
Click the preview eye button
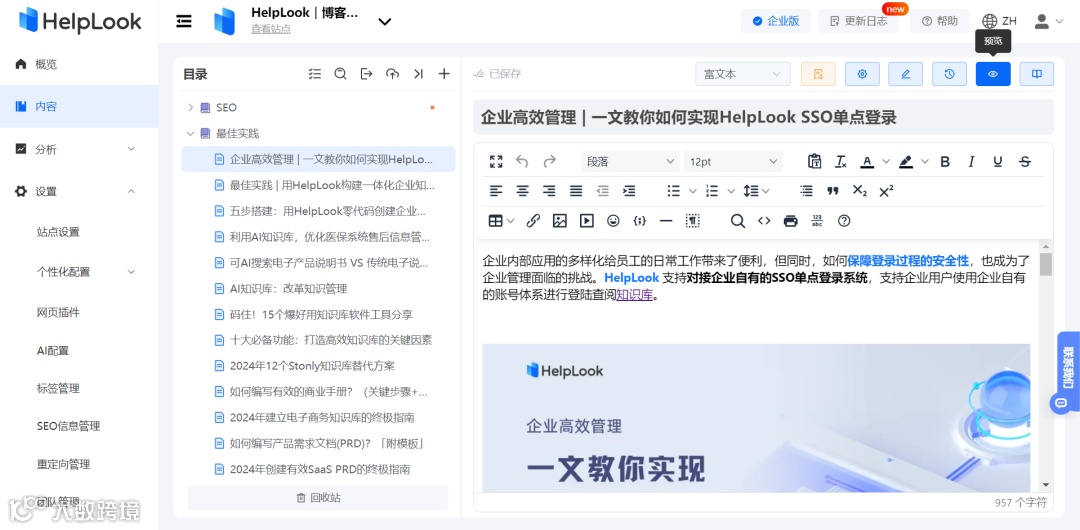(x=993, y=74)
